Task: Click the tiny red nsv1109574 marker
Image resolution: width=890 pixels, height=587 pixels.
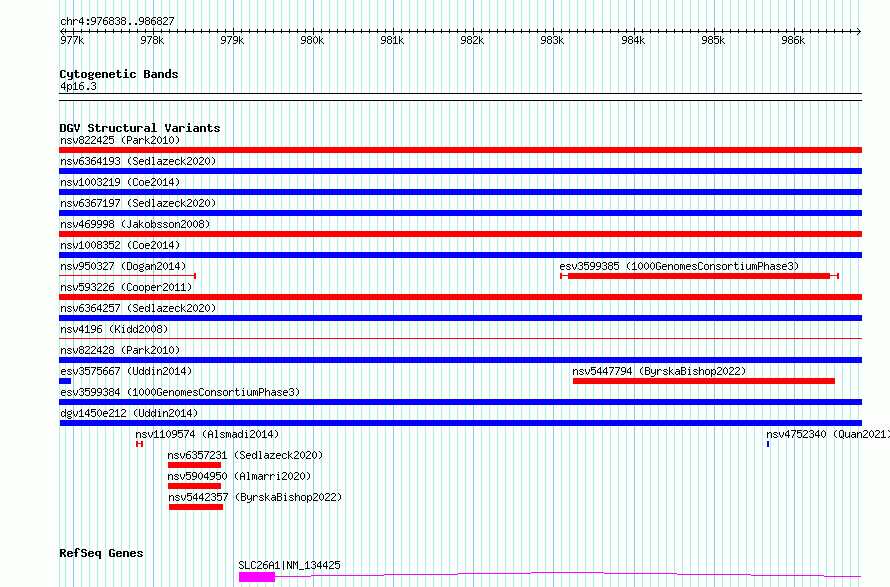Action: tap(139, 444)
